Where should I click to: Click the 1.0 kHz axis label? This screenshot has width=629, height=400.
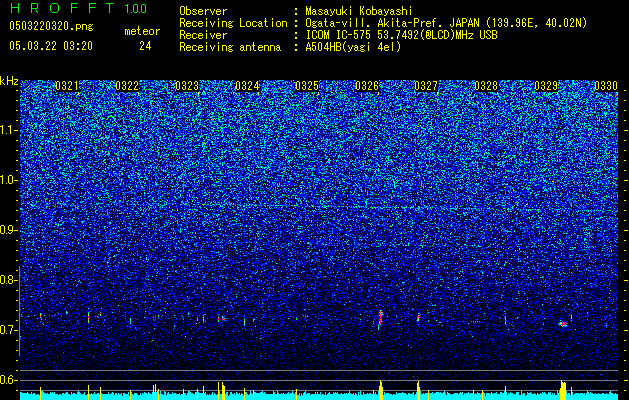[x=8, y=180]
